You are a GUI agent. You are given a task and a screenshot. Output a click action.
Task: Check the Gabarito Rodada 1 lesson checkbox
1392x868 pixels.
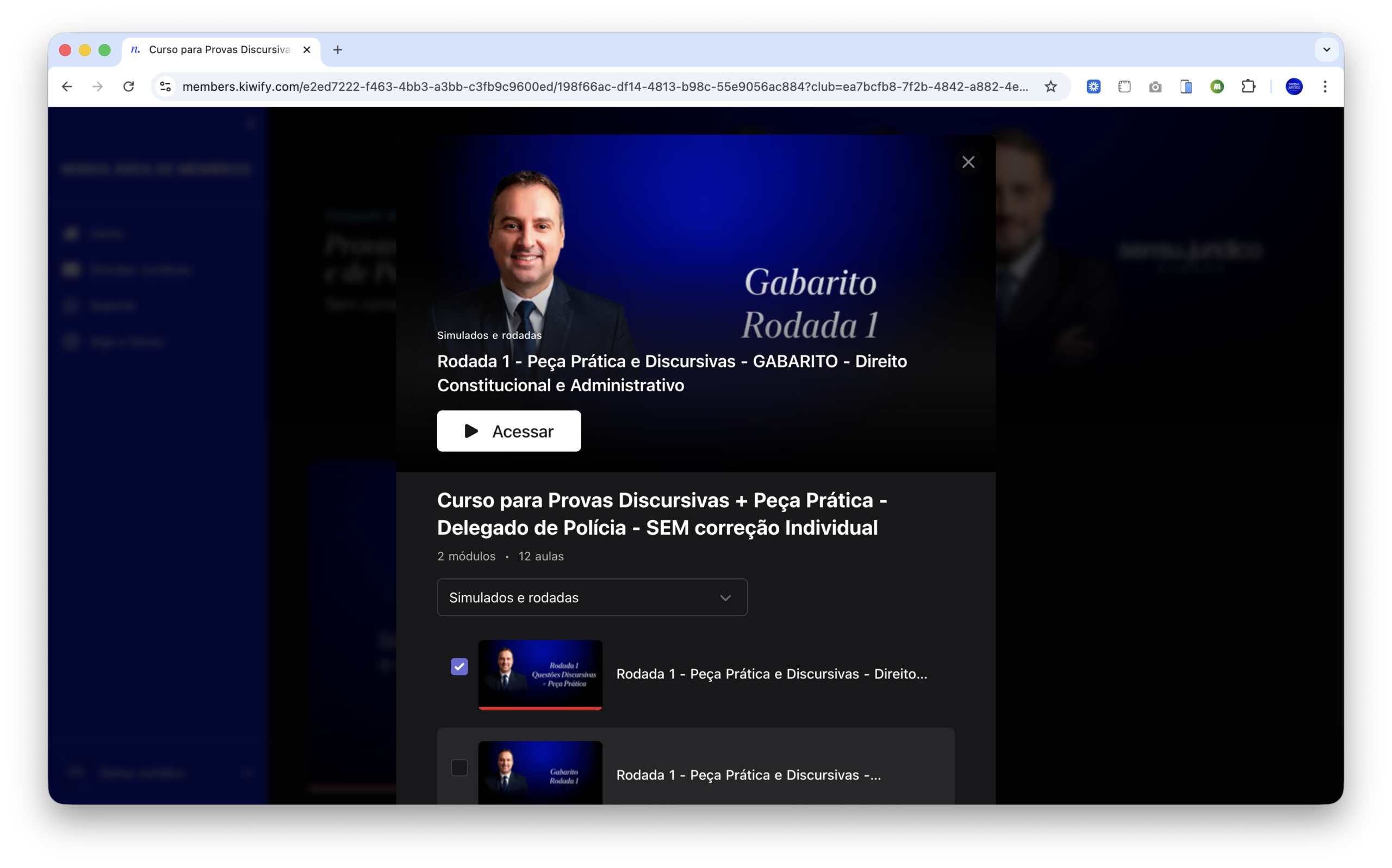(x=459, y=767)
